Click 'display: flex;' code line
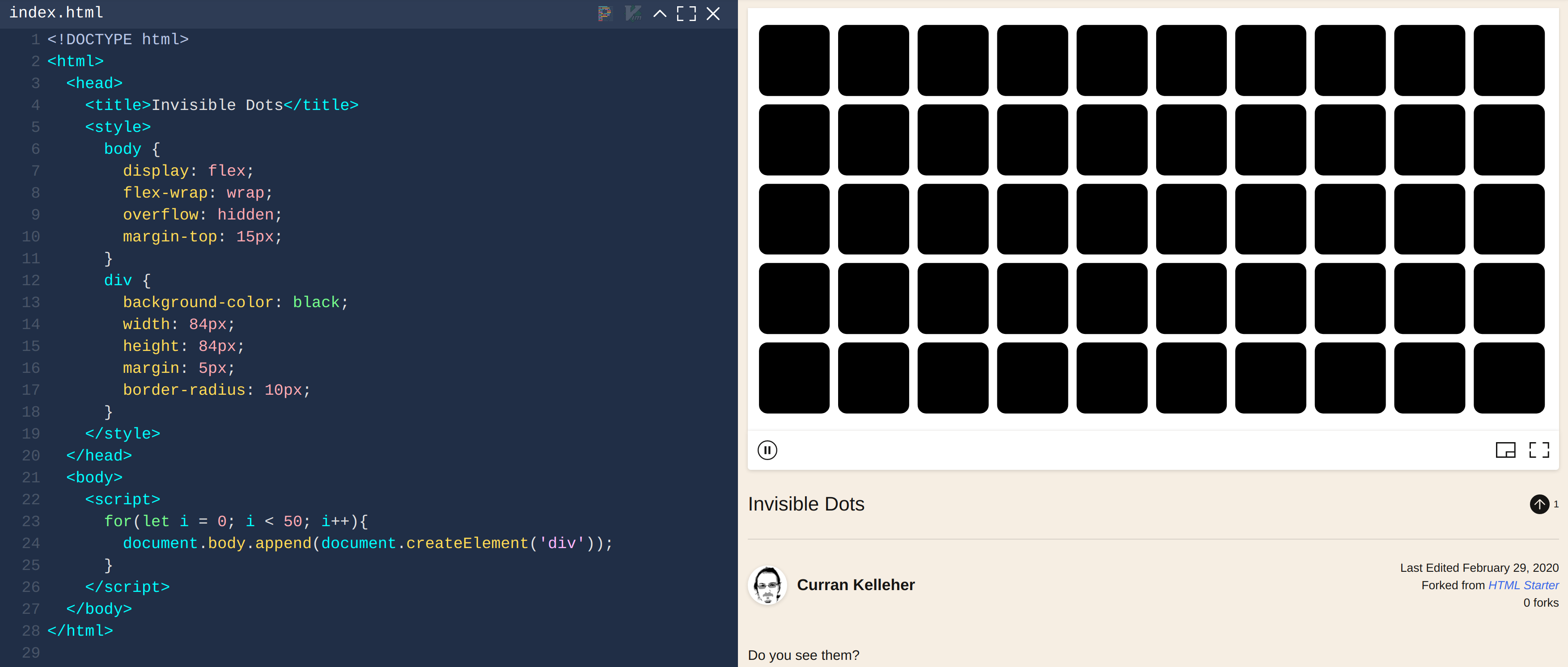This screenshot has height=667, width=1568. [188, 171]
